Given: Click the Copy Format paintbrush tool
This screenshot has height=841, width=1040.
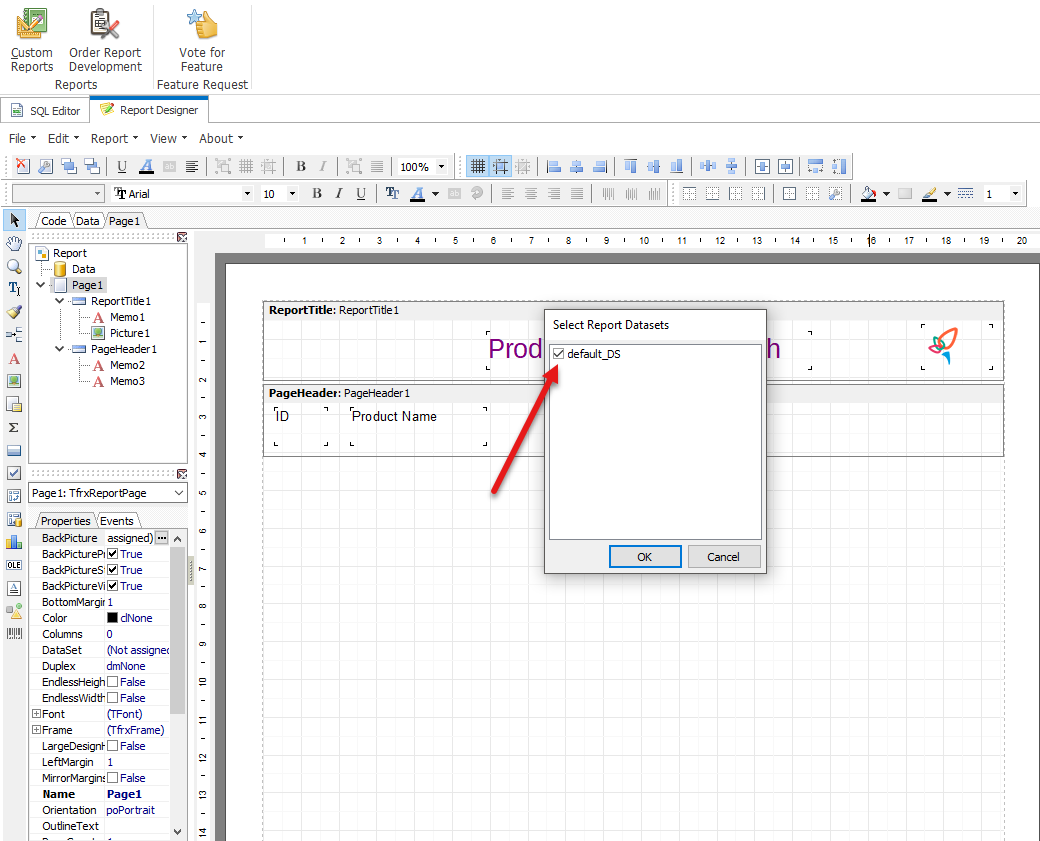Looking at the screenshot, I should (x=14, y=312).
